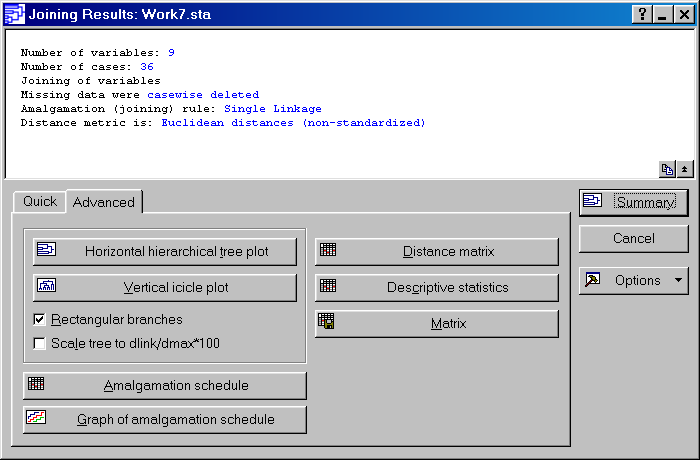Image resolution: width=700 pixels, height=460 pixels.
Task: Click the number of variables value 9
Action: [171, 53]
